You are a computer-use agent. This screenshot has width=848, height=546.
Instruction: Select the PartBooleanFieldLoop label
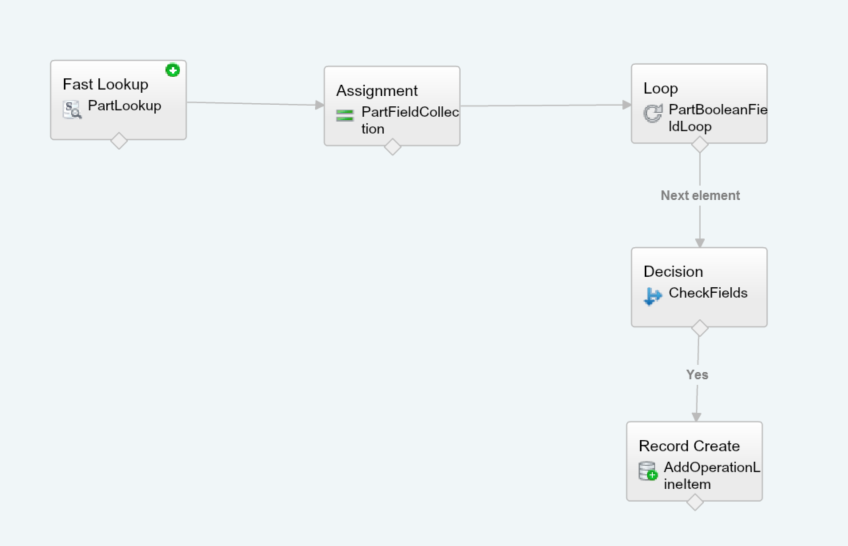click(x=717, y=118)
